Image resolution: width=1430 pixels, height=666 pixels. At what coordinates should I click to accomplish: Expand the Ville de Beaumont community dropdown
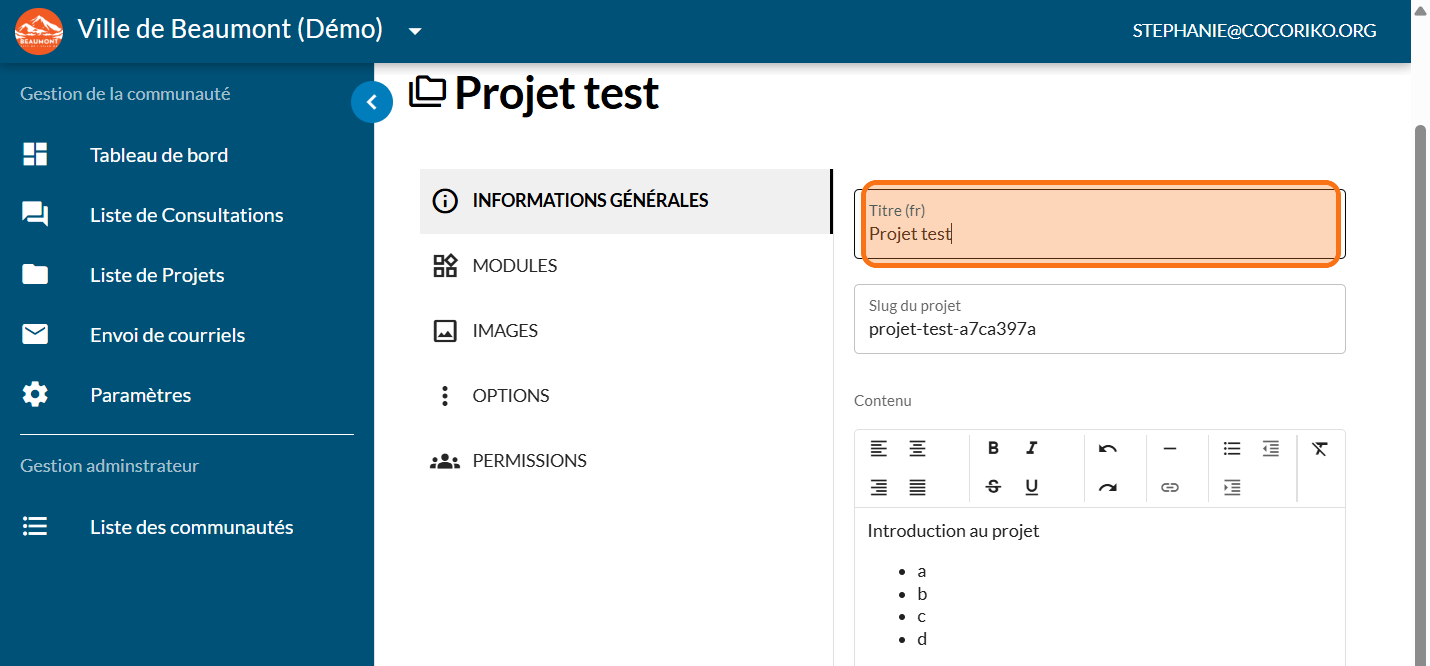coord(415,31)
